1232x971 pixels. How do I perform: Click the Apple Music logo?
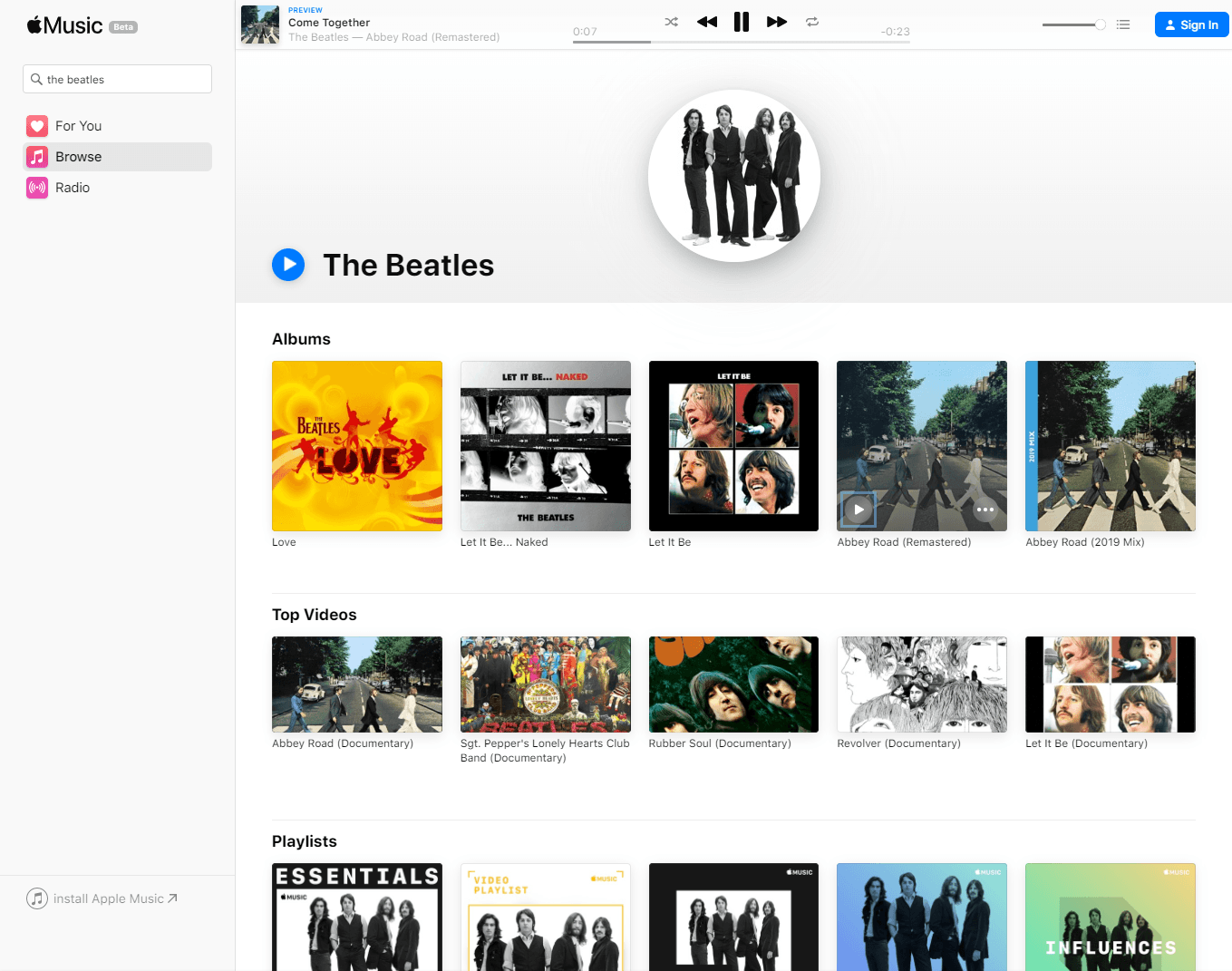pos(64,25)
